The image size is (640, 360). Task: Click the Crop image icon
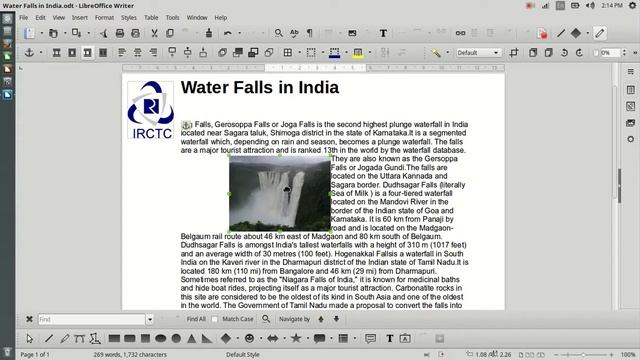(514, 52)
